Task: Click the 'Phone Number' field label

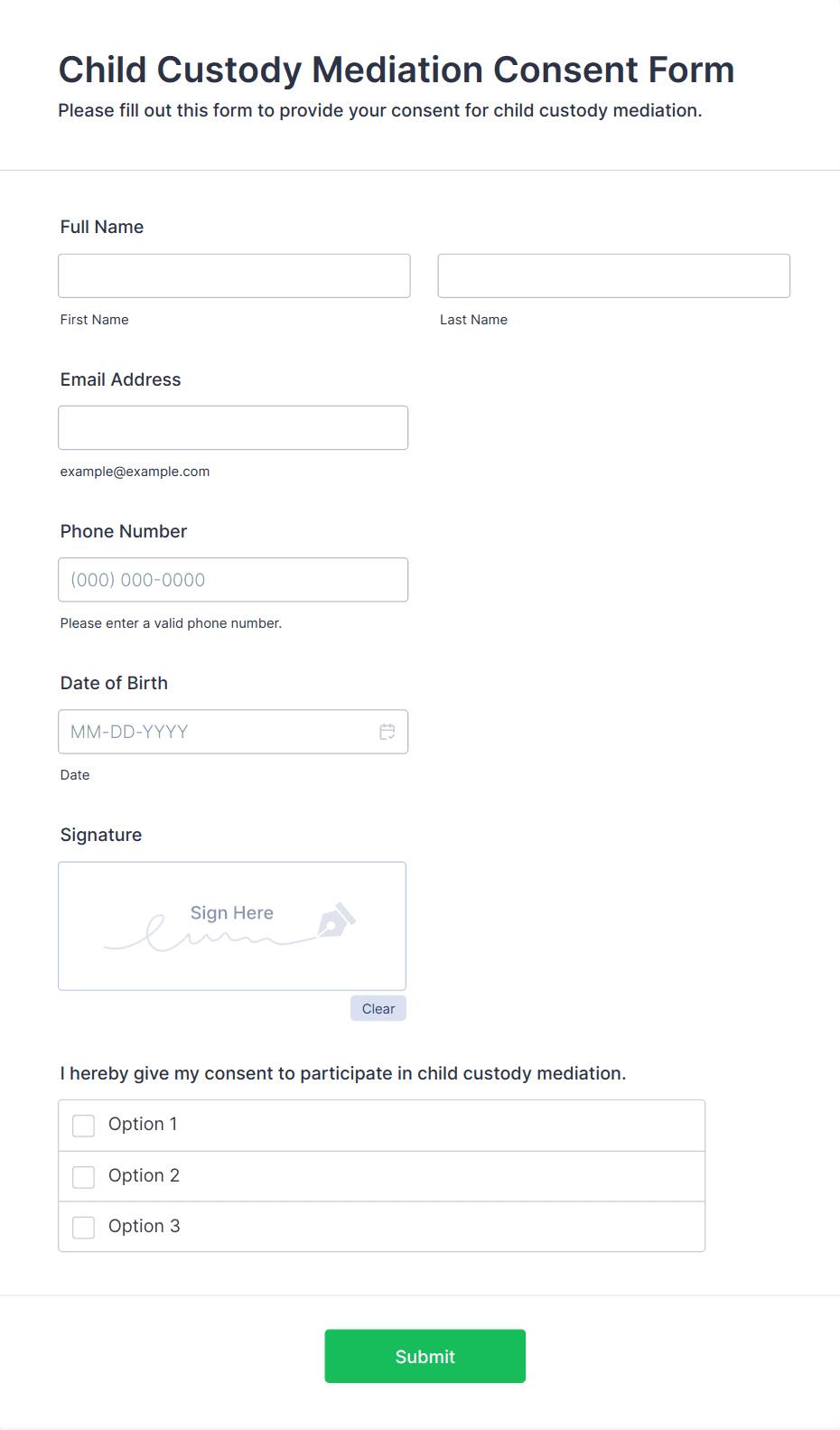Action: tap(124, 531)
